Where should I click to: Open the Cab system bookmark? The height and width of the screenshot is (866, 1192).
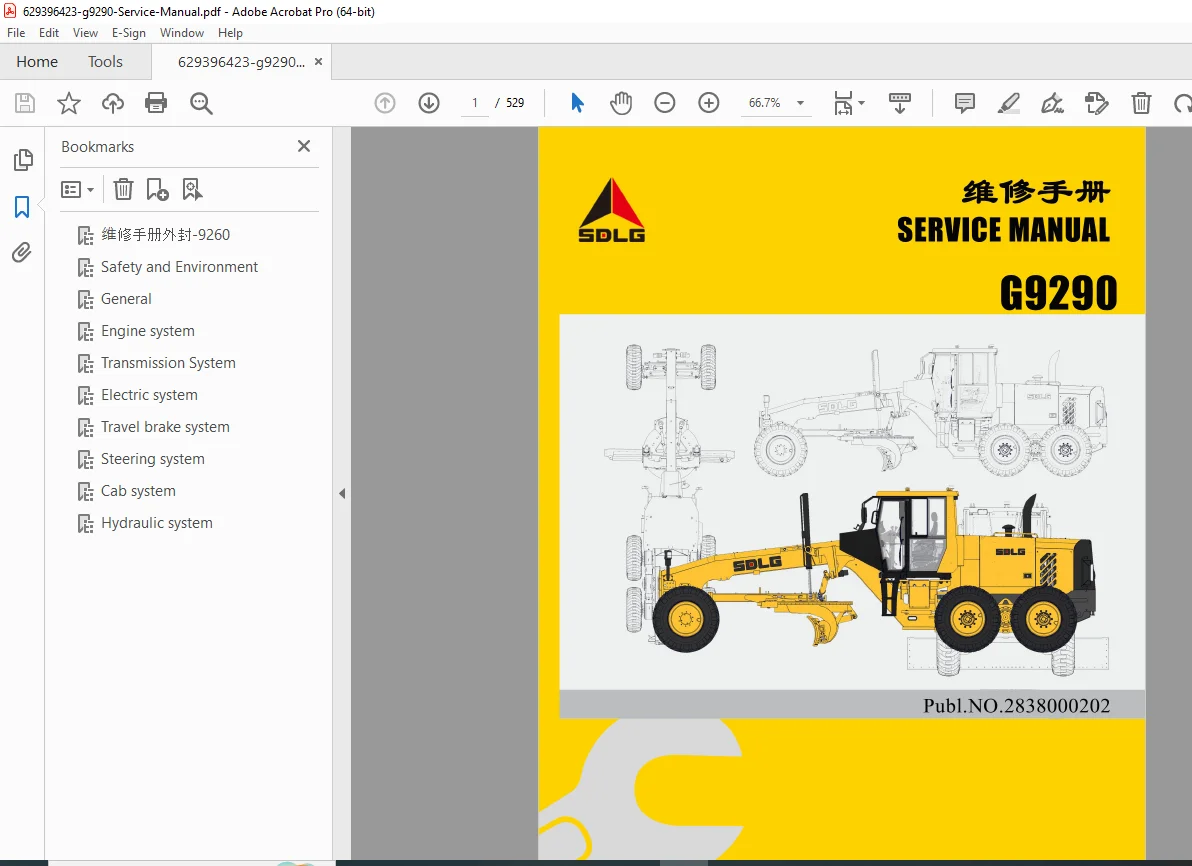138,490
